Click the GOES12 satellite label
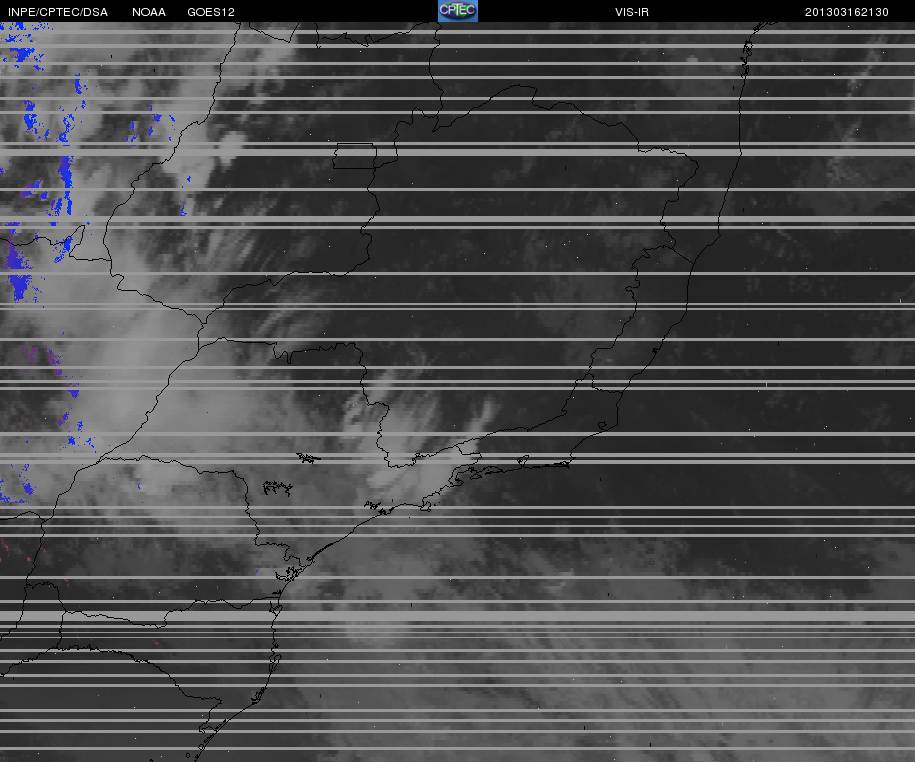This screenshot has width=915, height=762. pos(211,12)
